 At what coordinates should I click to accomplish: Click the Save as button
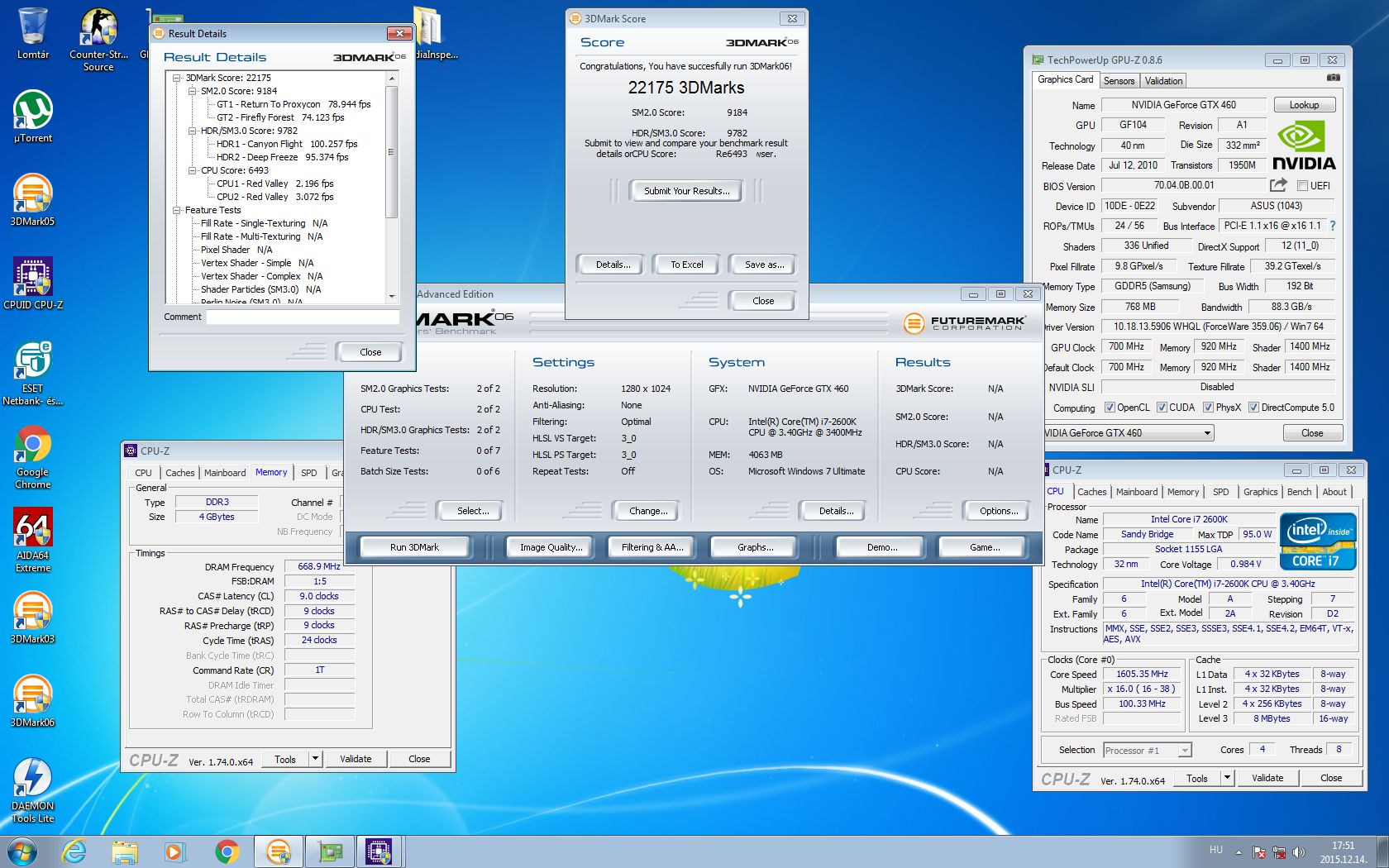point(763,265)
